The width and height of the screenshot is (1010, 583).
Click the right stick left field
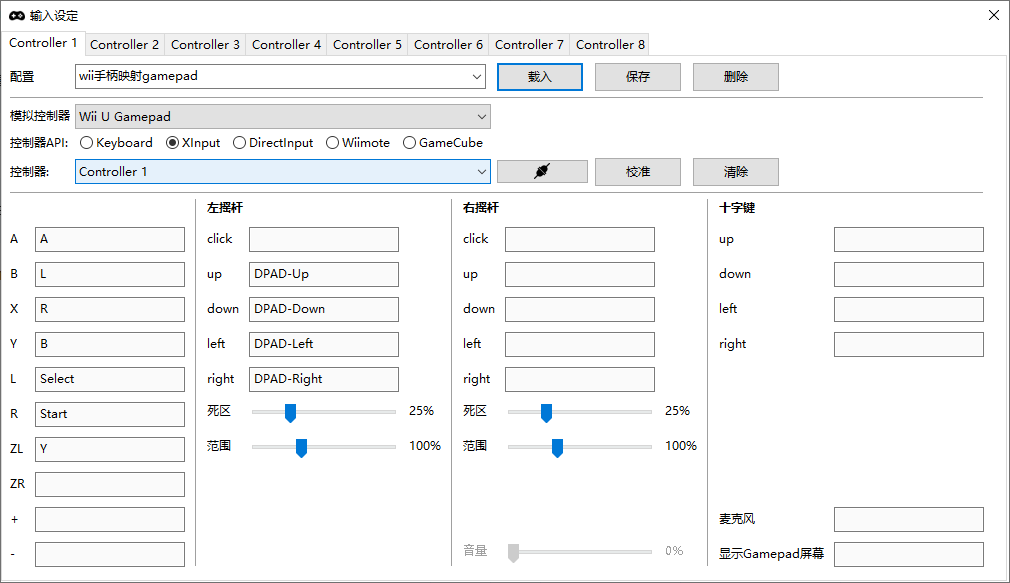coord(580,344)
